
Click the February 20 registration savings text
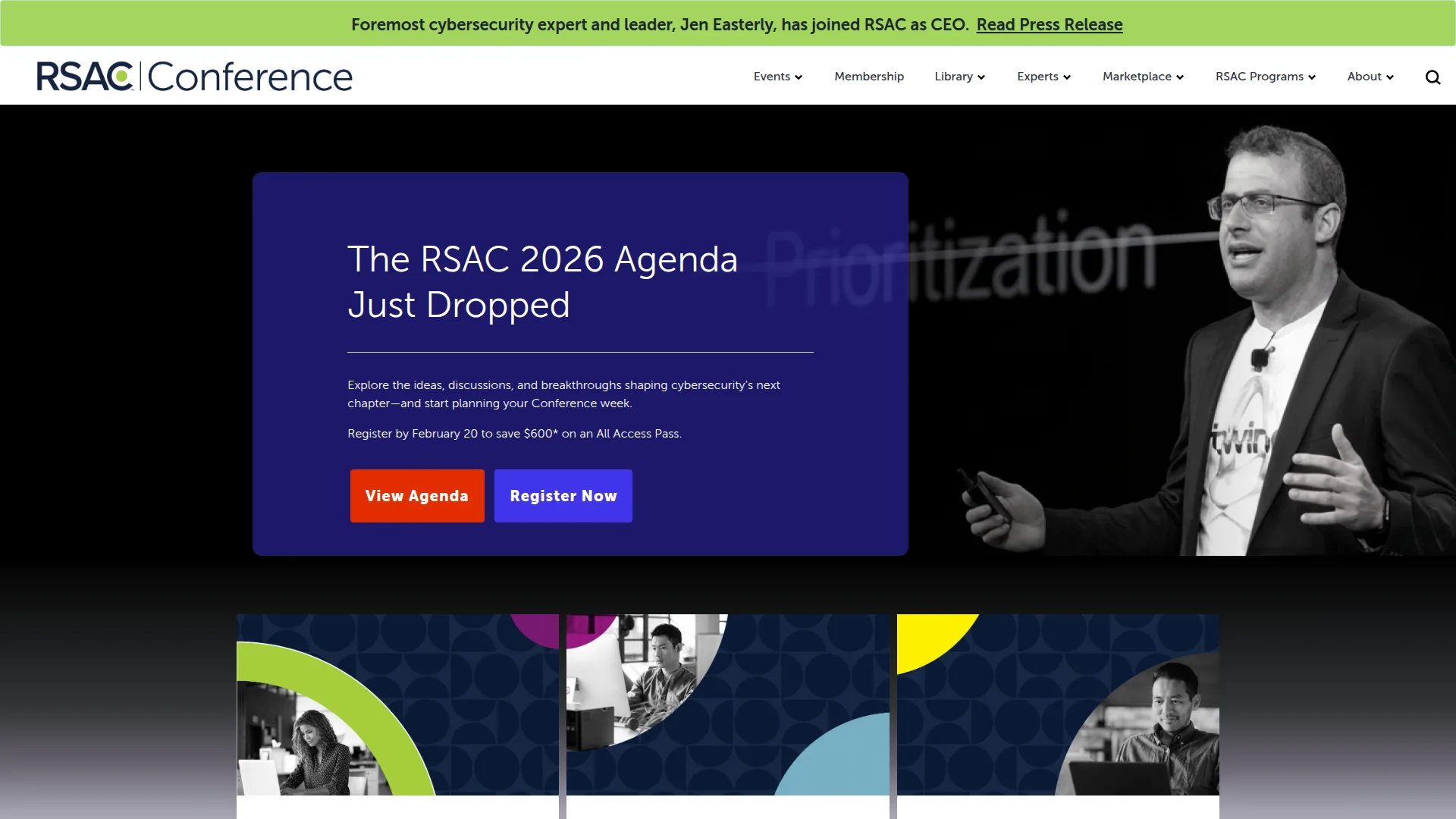coord(514,434)
